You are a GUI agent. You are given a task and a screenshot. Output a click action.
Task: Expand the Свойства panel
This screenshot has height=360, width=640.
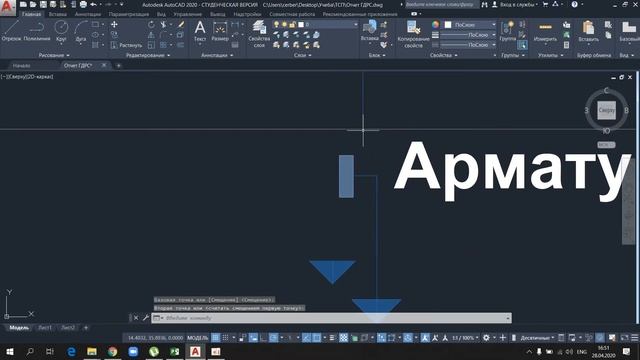[x=443, y=55]
